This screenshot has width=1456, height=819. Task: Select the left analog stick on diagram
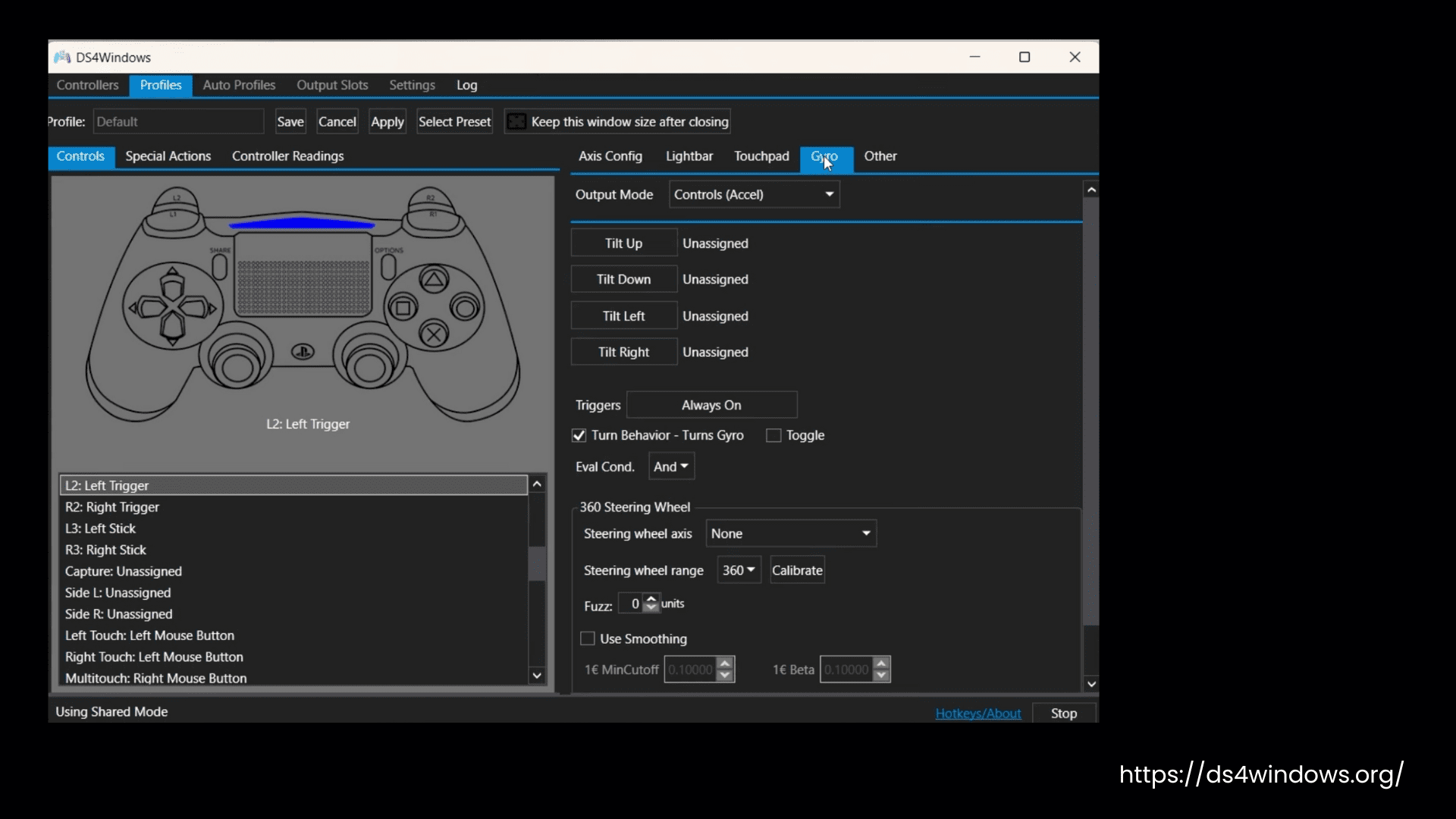coord(237,367)
